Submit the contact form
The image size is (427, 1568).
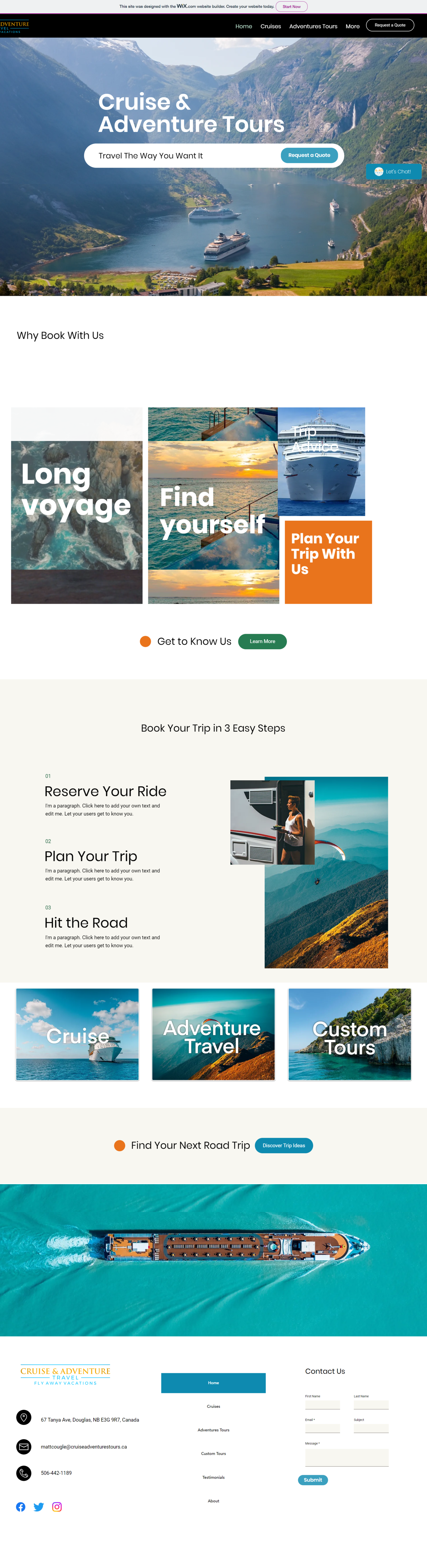coord(313,1480)
